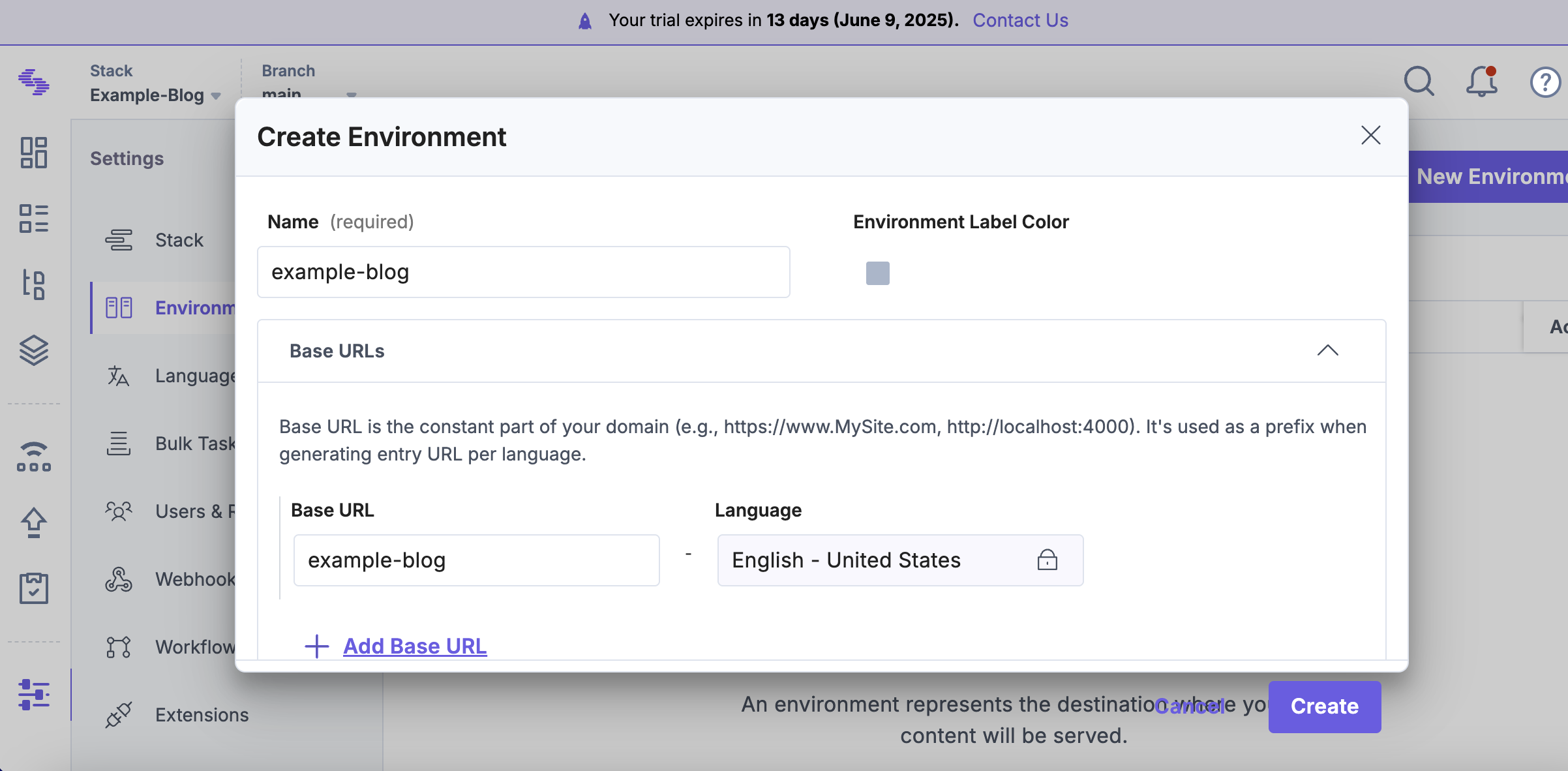Click the Create button
1568x771 pixels.
(x=1324, y=706)
